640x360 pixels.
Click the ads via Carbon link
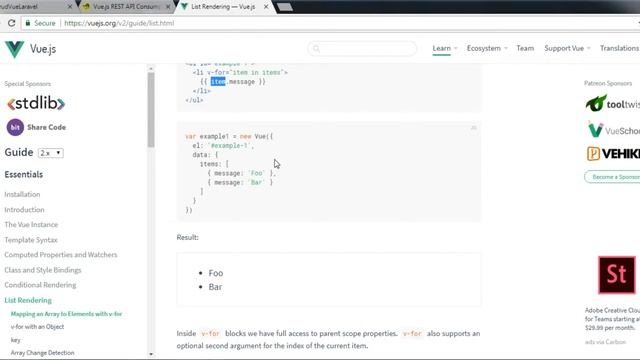click(605, 342)
